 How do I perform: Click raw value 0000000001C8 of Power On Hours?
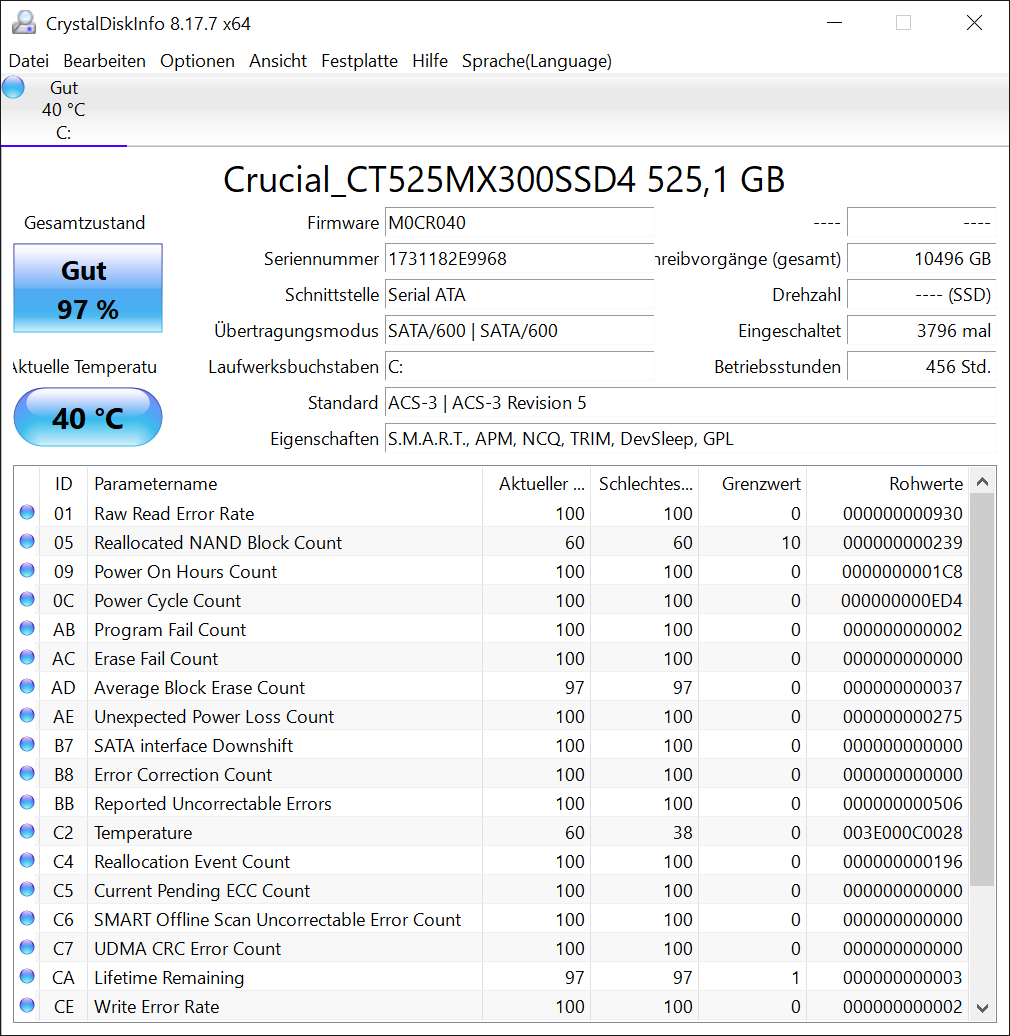(x=902, y=572)
